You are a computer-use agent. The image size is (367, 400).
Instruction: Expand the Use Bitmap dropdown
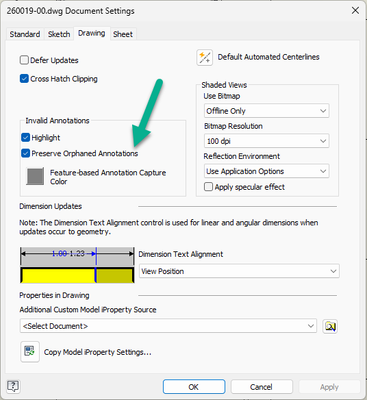click(x=267, y=111)
